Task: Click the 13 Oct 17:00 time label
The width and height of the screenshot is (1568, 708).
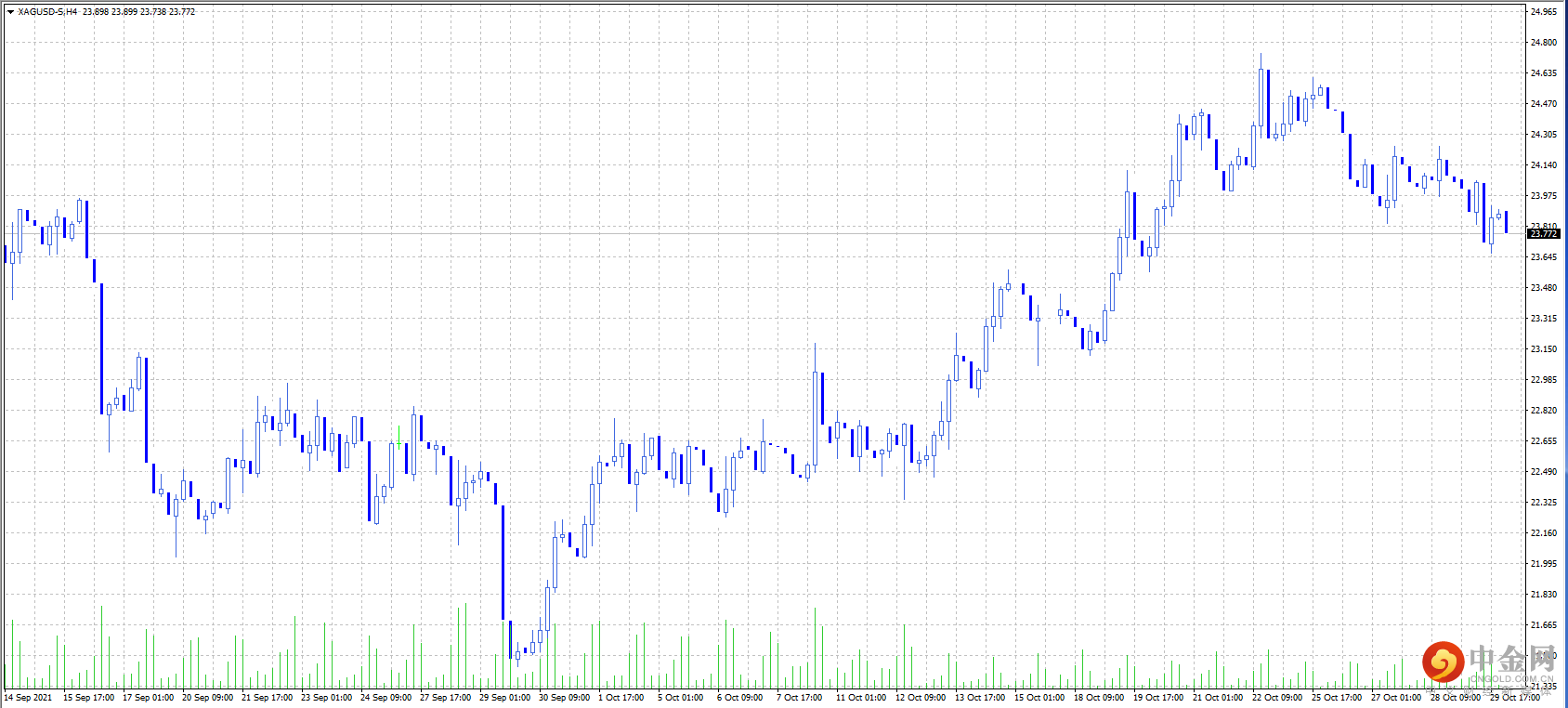Action: [980, 698]
